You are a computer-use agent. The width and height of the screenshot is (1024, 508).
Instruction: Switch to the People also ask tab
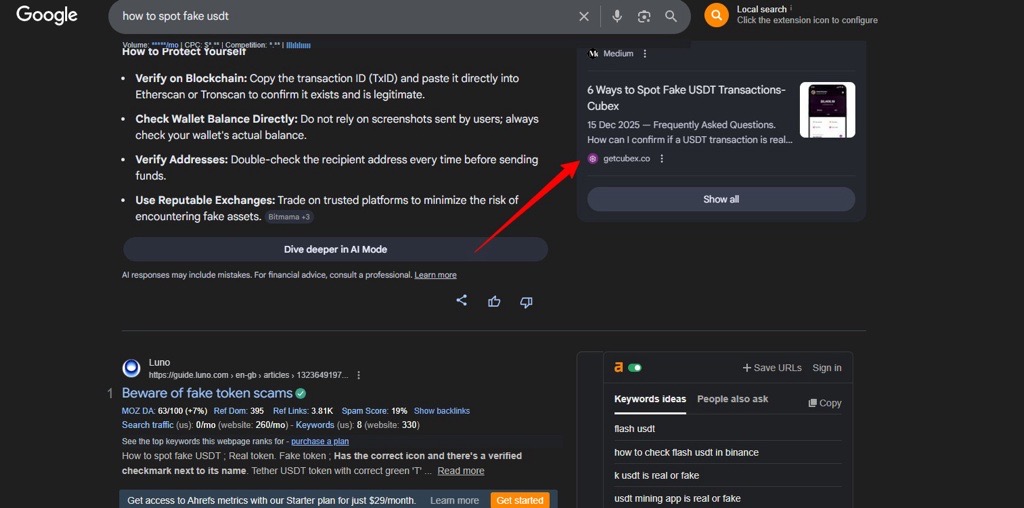point(732,399)
